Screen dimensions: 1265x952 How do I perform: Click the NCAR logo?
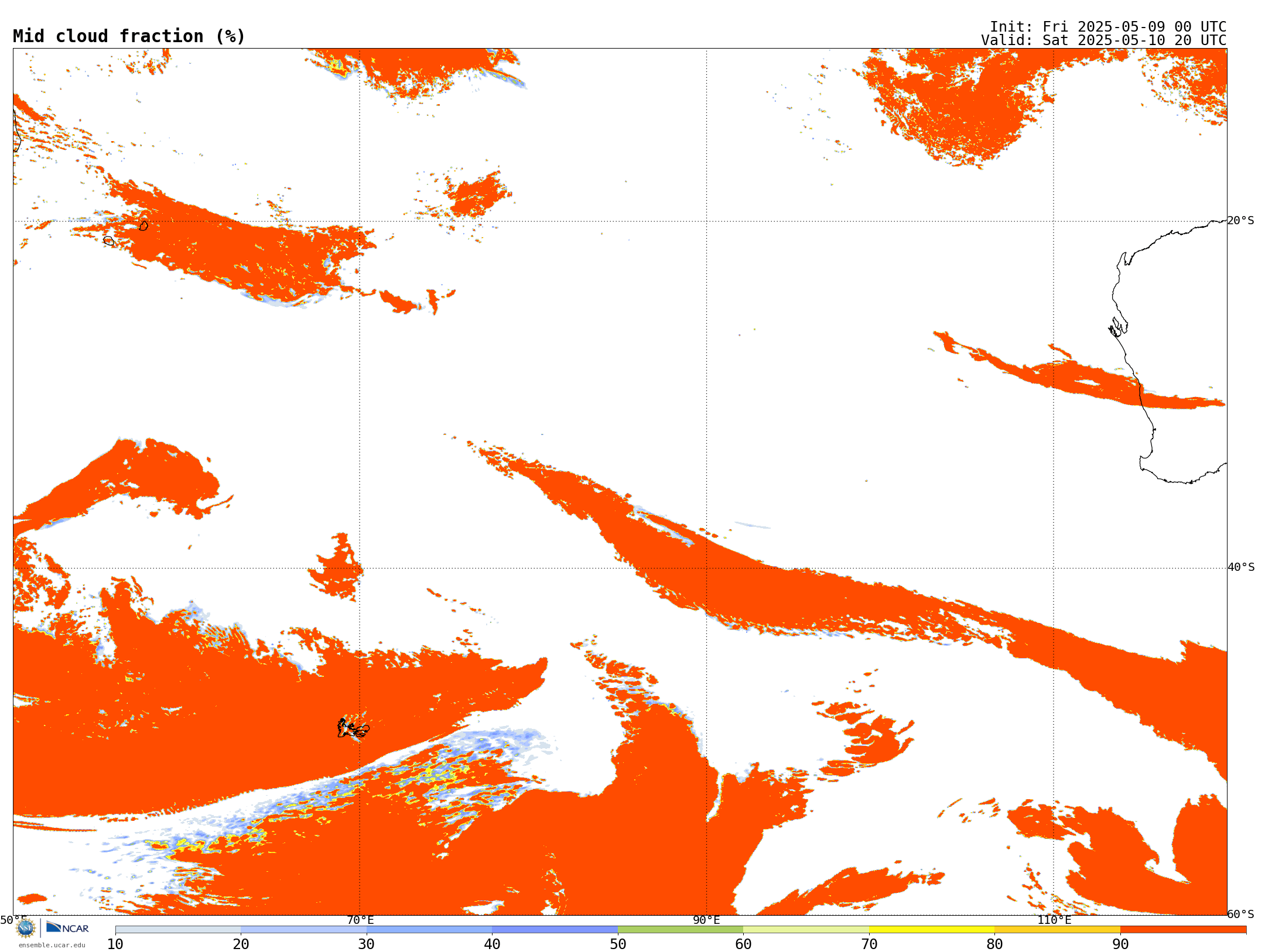(67, 928)
